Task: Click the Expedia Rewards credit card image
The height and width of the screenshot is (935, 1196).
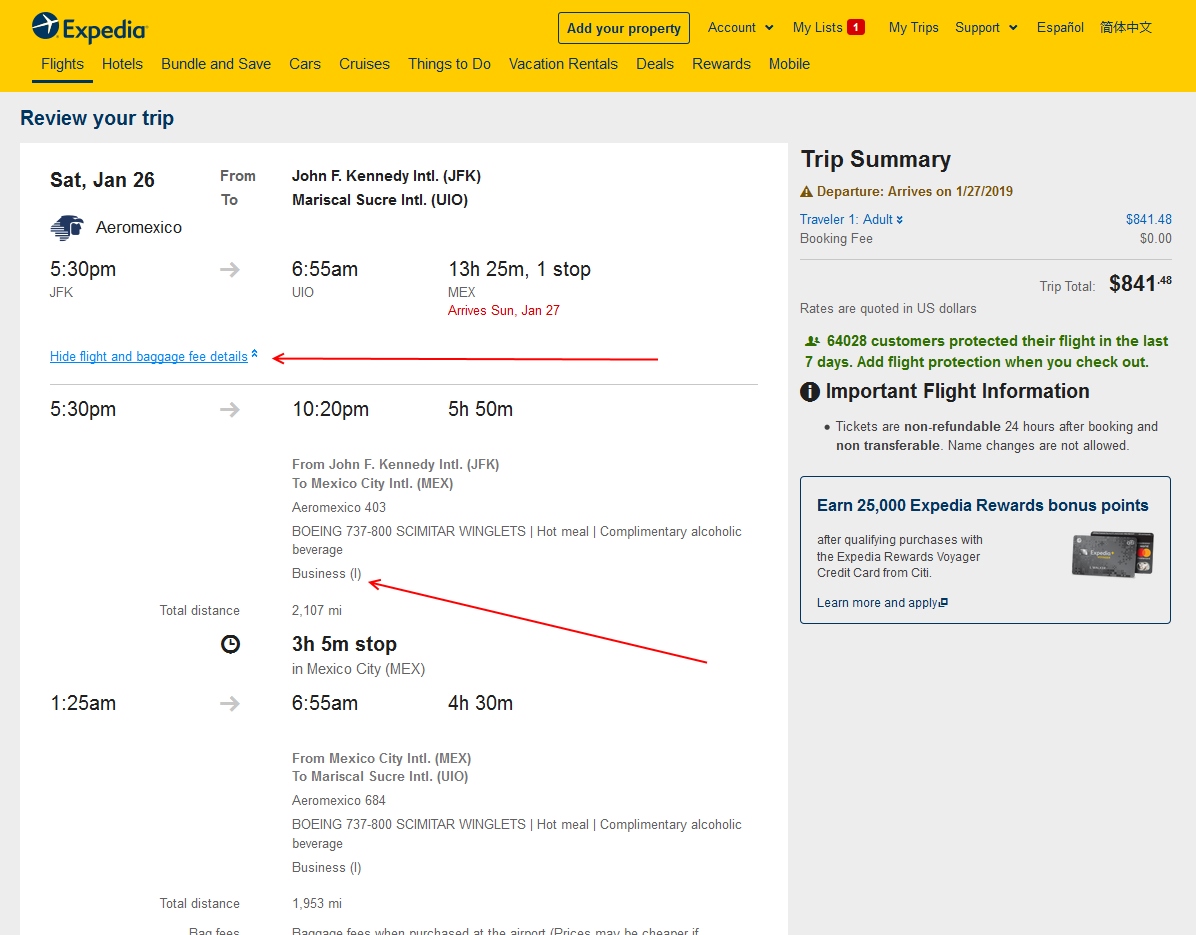Action: (1112, 553)
